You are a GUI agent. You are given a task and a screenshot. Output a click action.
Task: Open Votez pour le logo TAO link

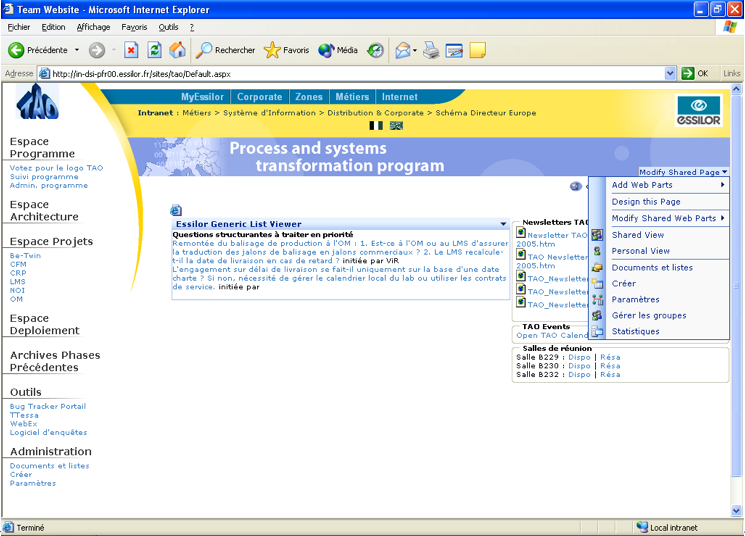coord(57,168)
